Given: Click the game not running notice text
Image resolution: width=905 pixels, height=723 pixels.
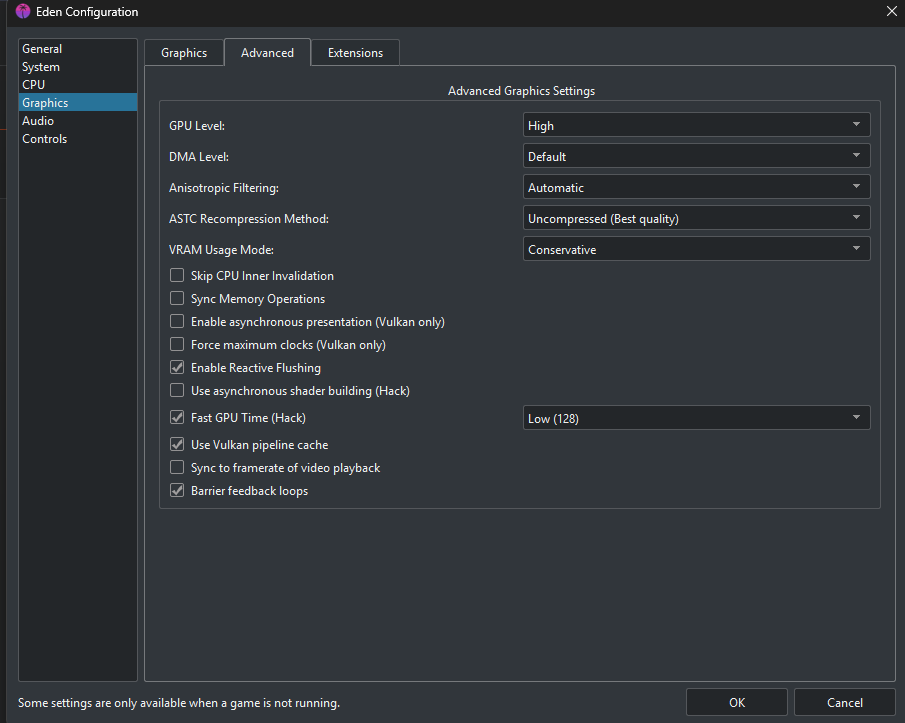Looking at the screenshot, I should (179, 703).
